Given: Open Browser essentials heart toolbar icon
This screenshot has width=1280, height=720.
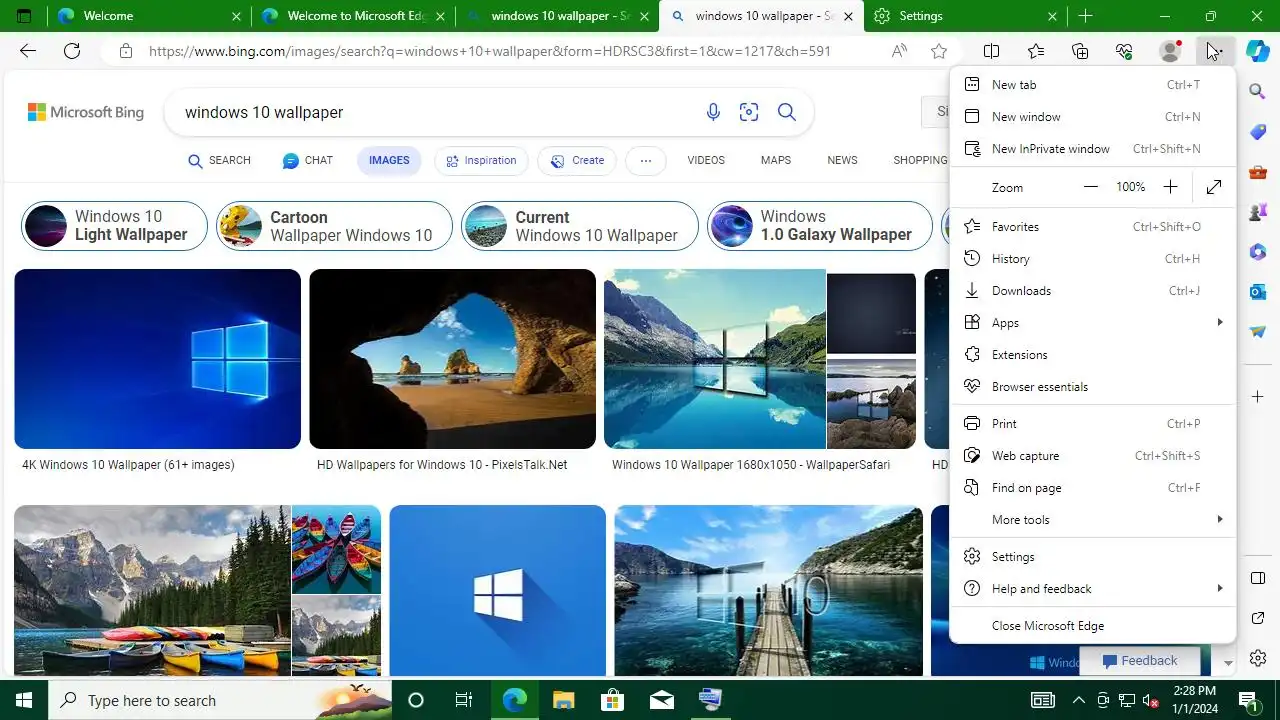Looking at the screenshot, I should (x=1124, y=51).
